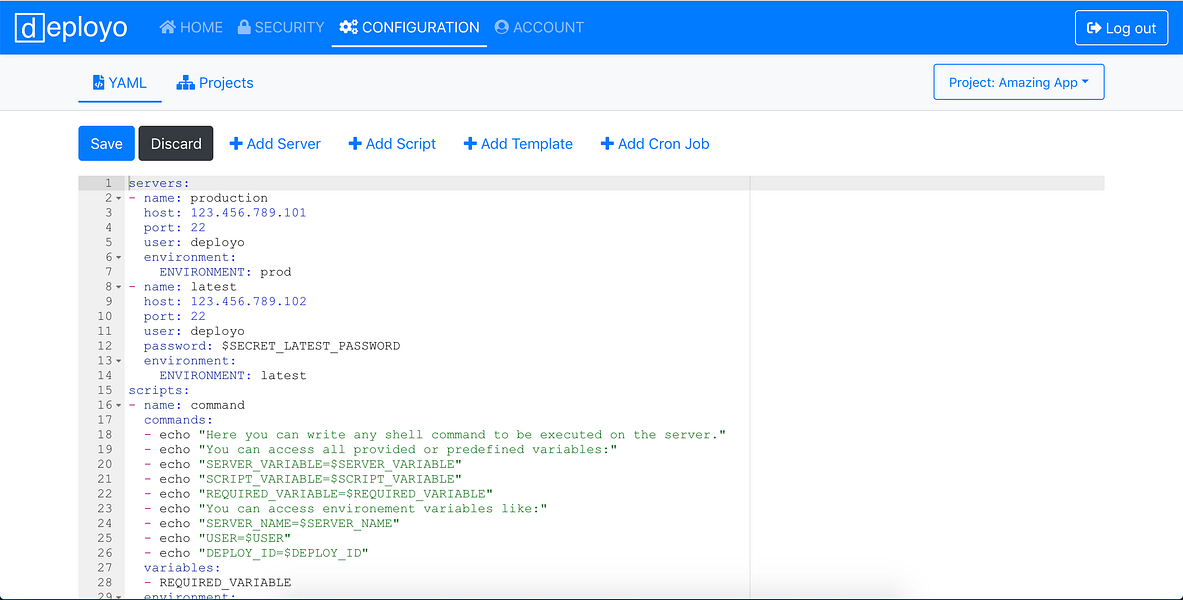Collapse fold arrow at line 13
The width and height of the screenshot is (1183, 600).
119,361
